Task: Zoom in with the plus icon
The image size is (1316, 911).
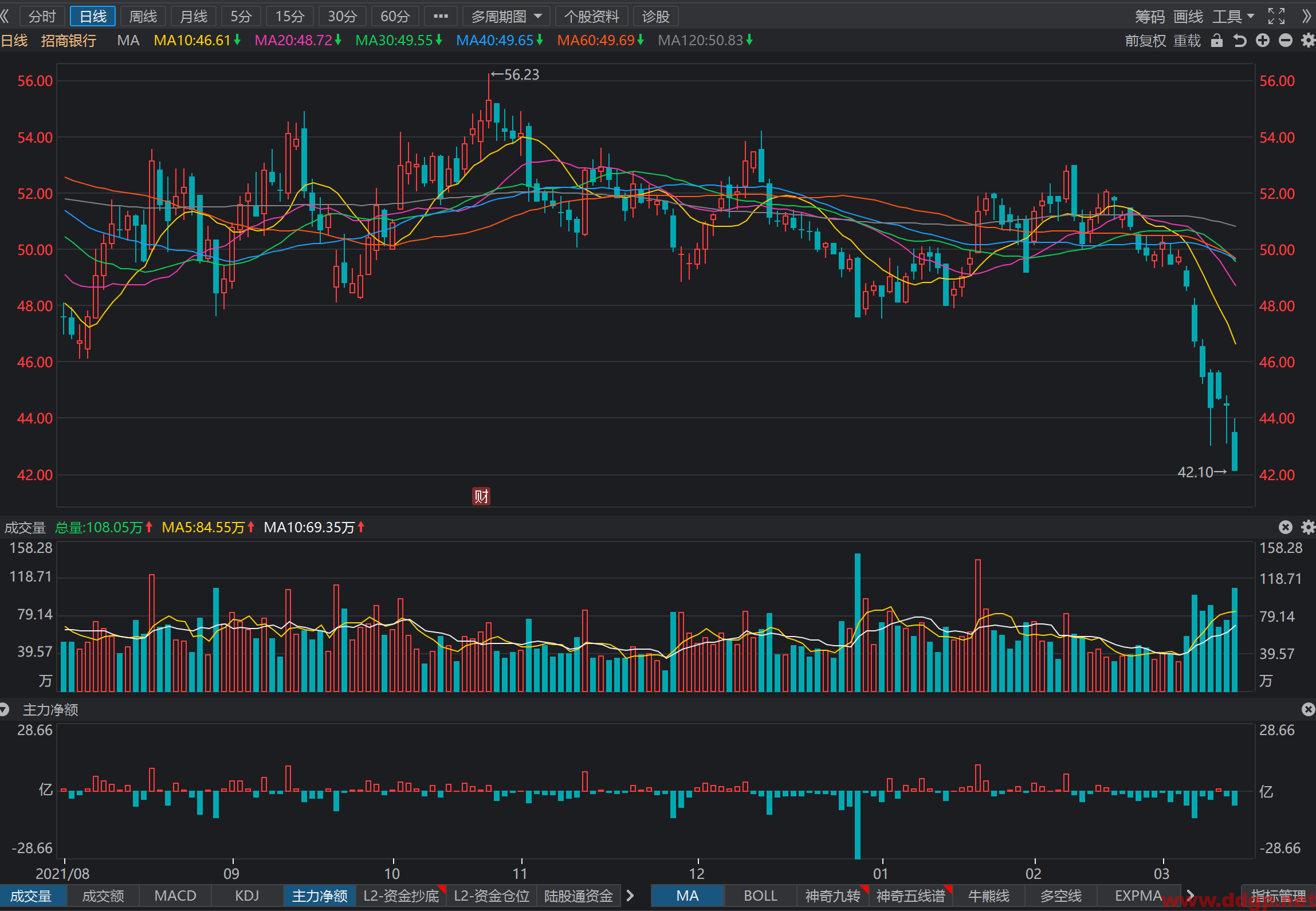Action: click(1263, 40)
